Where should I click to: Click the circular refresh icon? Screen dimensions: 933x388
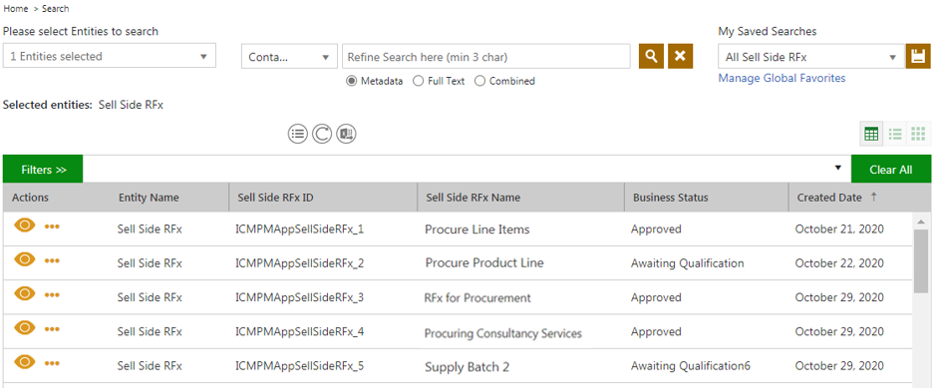(x=322, y=134)
